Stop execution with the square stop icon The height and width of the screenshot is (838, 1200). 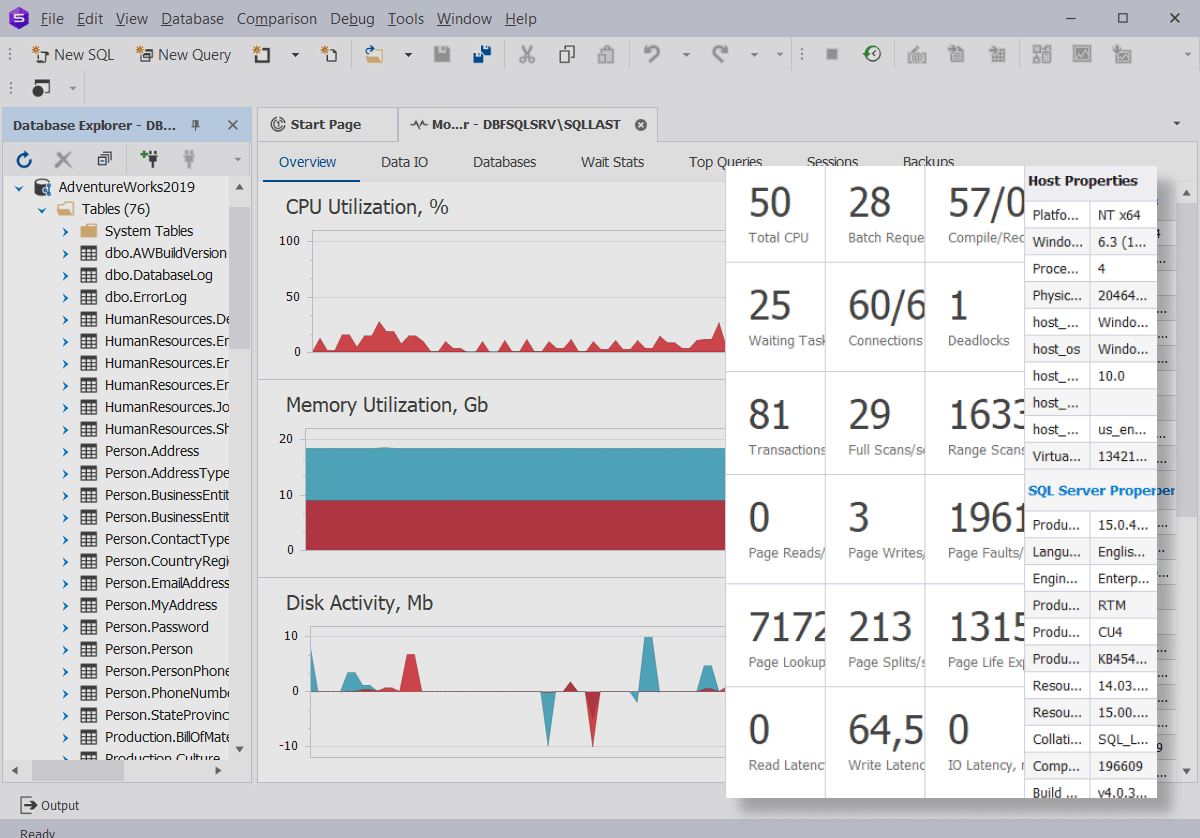pos(831,54)
